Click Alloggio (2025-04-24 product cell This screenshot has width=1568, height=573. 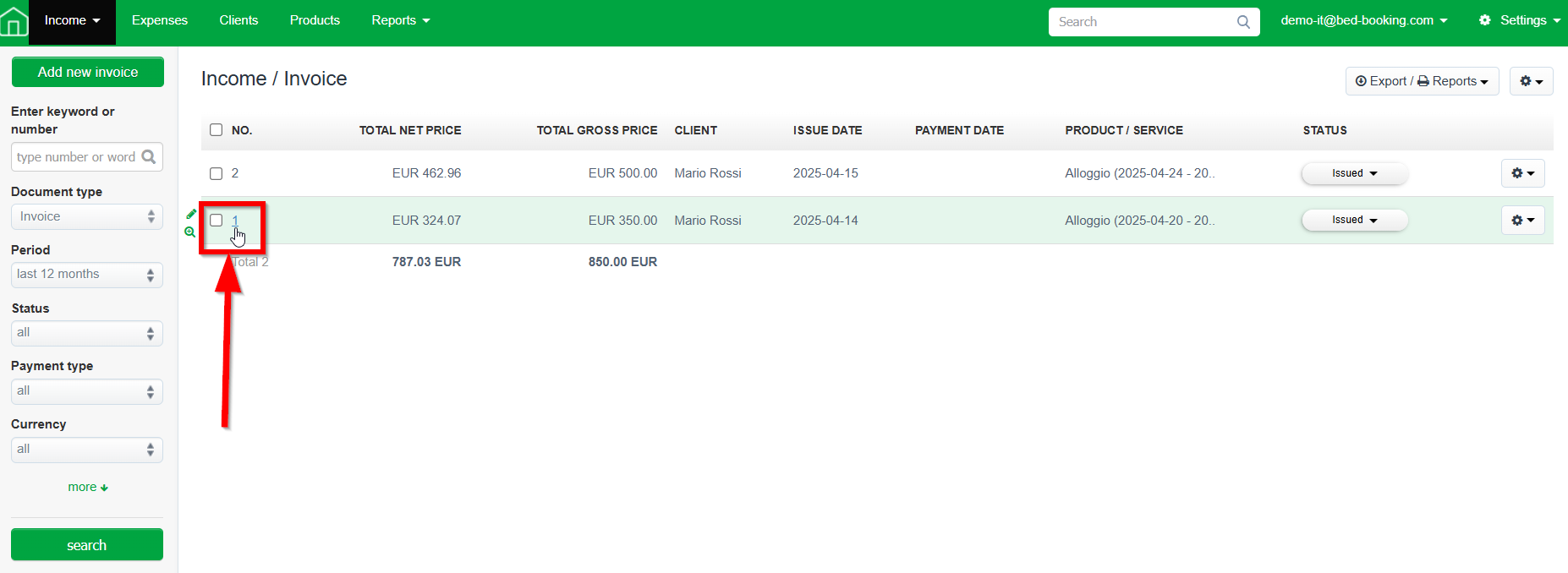point(1139,173)
